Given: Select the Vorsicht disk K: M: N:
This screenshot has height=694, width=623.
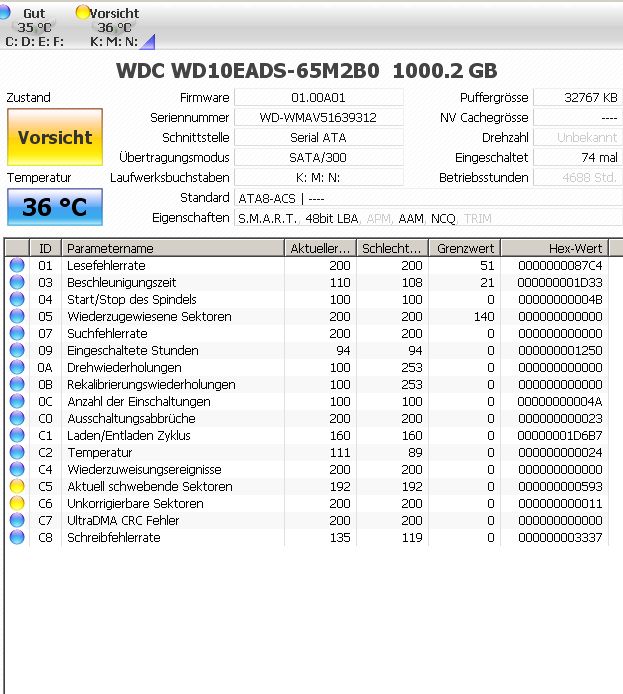Looking at the screenshot, I should coord(114,27).
